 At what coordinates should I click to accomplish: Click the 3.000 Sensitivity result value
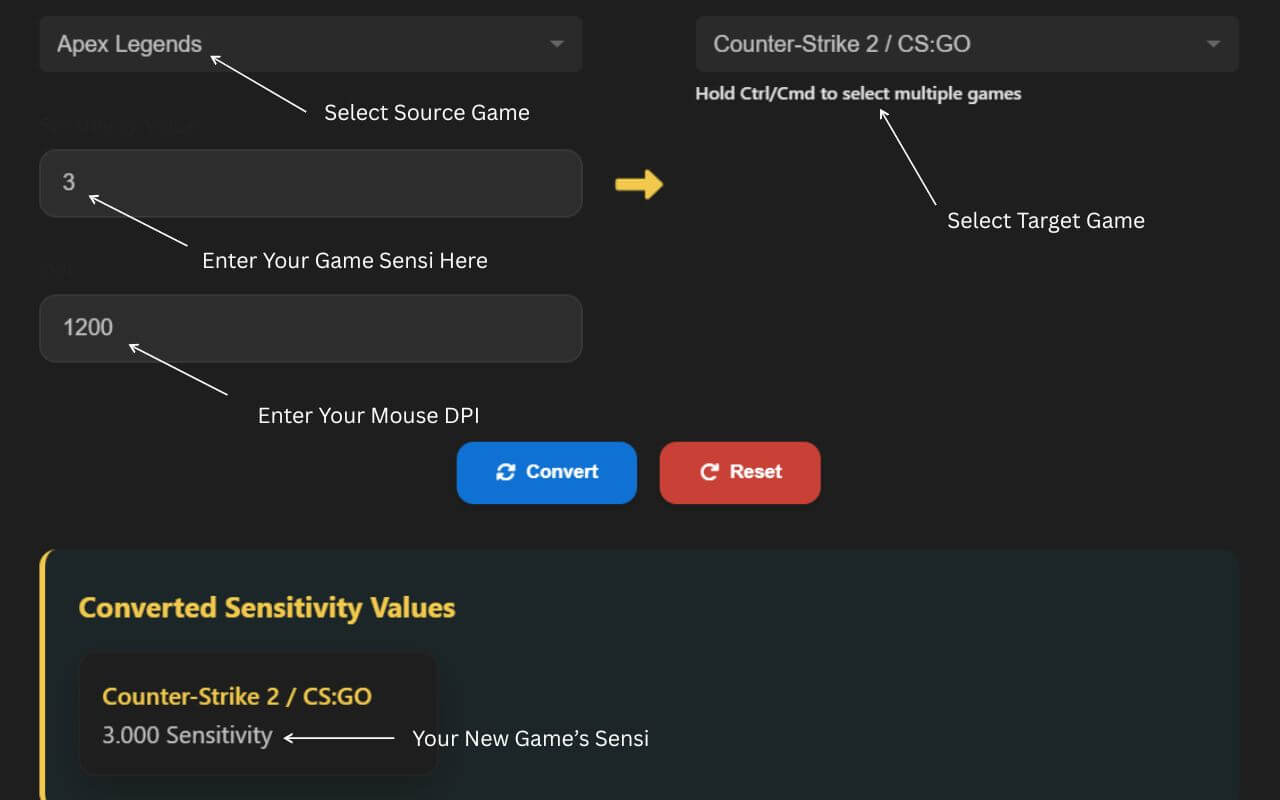pos(186,736)
